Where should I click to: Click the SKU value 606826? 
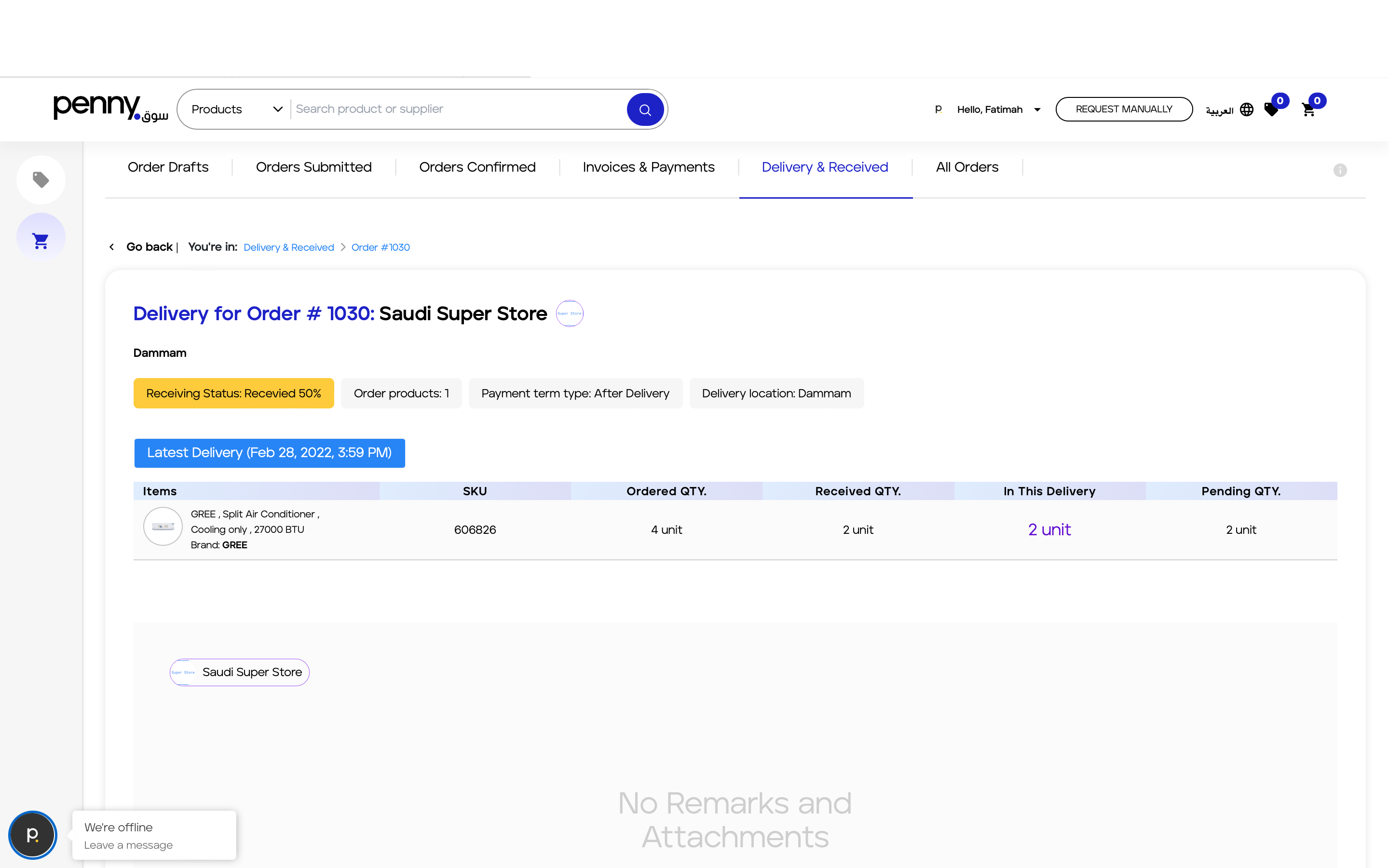click(x=475, y=530)
